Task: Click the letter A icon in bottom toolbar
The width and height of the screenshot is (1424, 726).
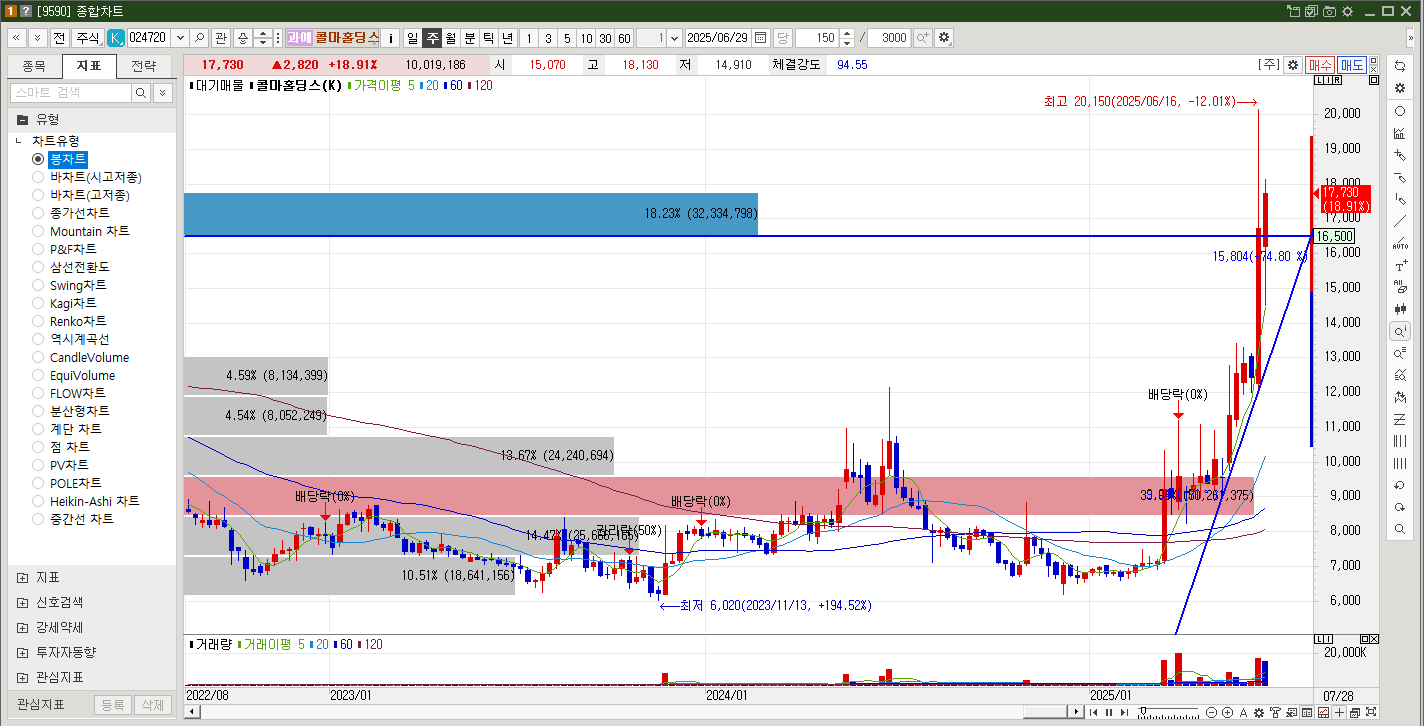Action: [1243, 712]
